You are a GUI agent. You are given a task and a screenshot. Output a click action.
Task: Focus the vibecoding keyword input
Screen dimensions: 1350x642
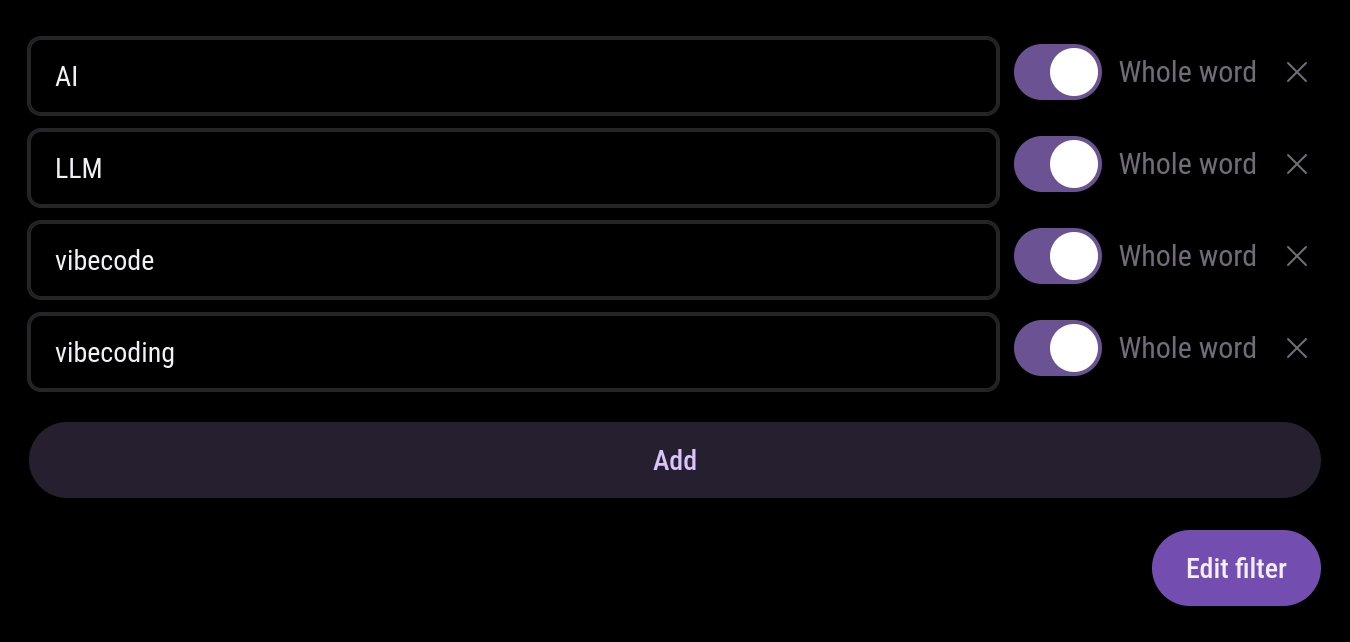tap(513, 352)
